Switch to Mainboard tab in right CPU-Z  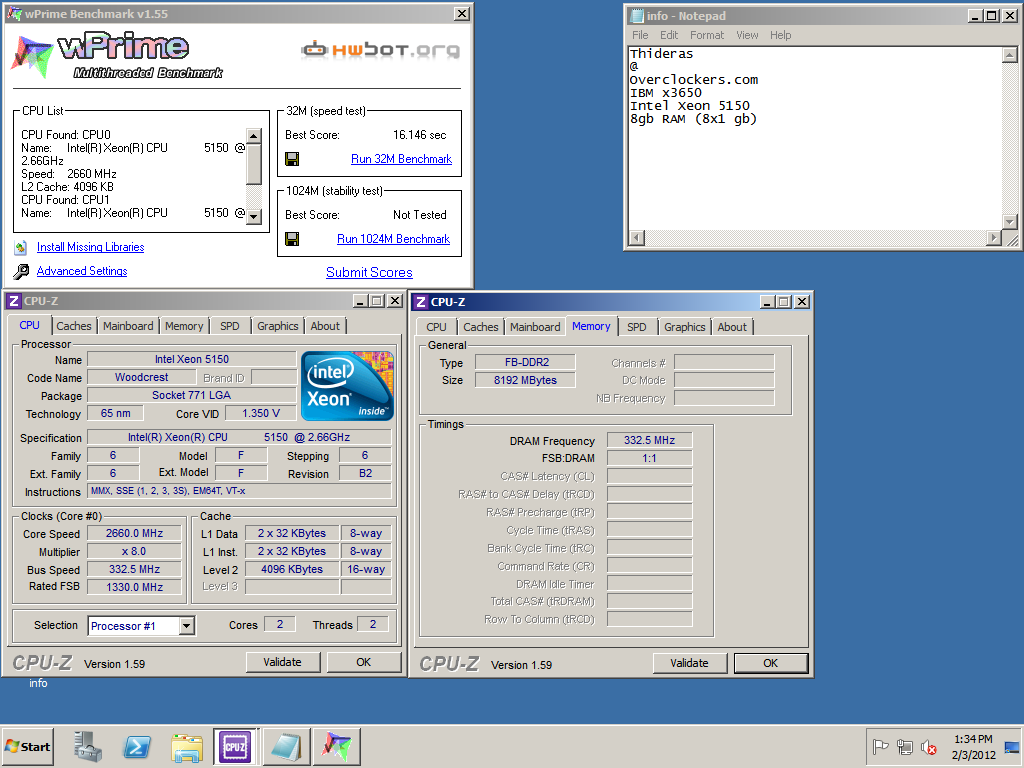point(535,327)
